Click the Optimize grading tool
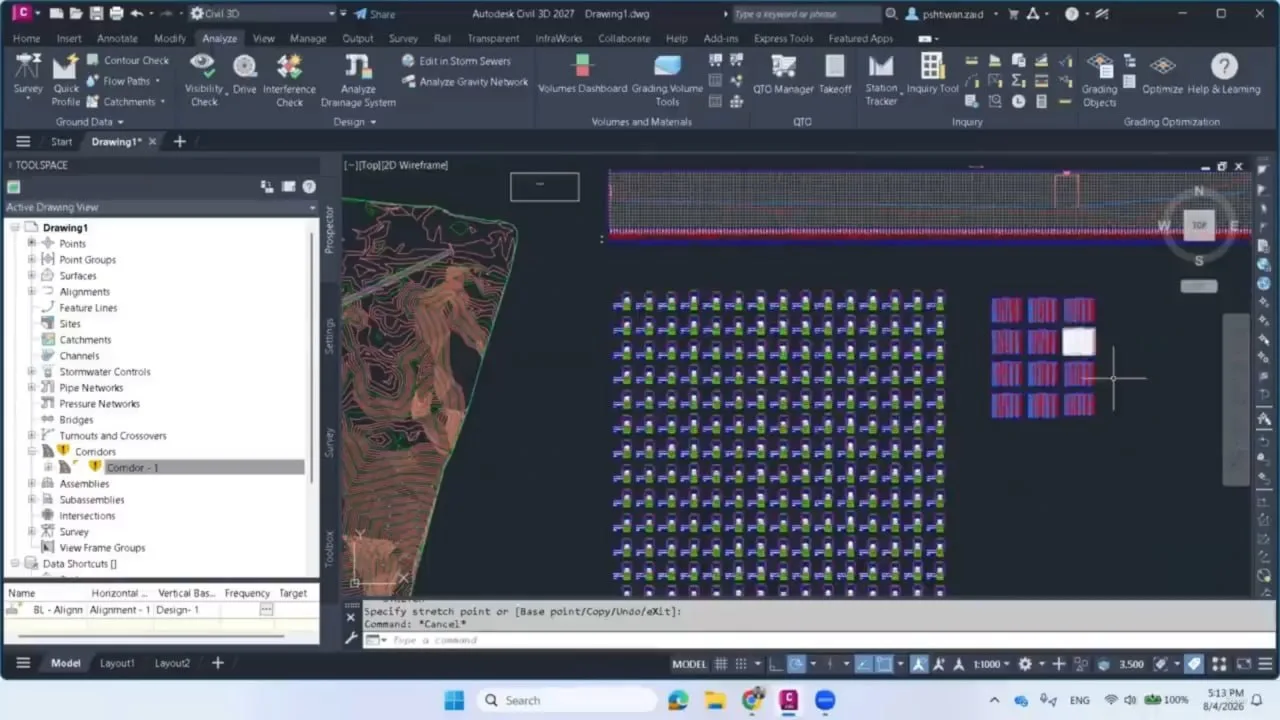Image resolution: width=1280 pixels, height=720 pixels. pos(1162,75)
